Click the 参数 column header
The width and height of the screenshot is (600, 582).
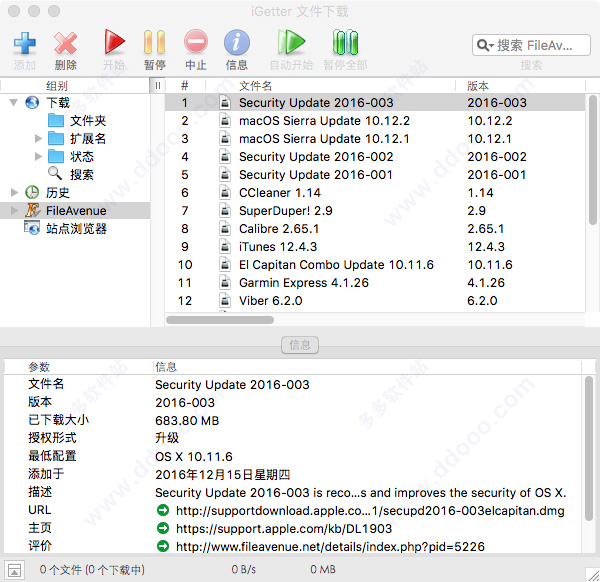click(x=39, y=367)
